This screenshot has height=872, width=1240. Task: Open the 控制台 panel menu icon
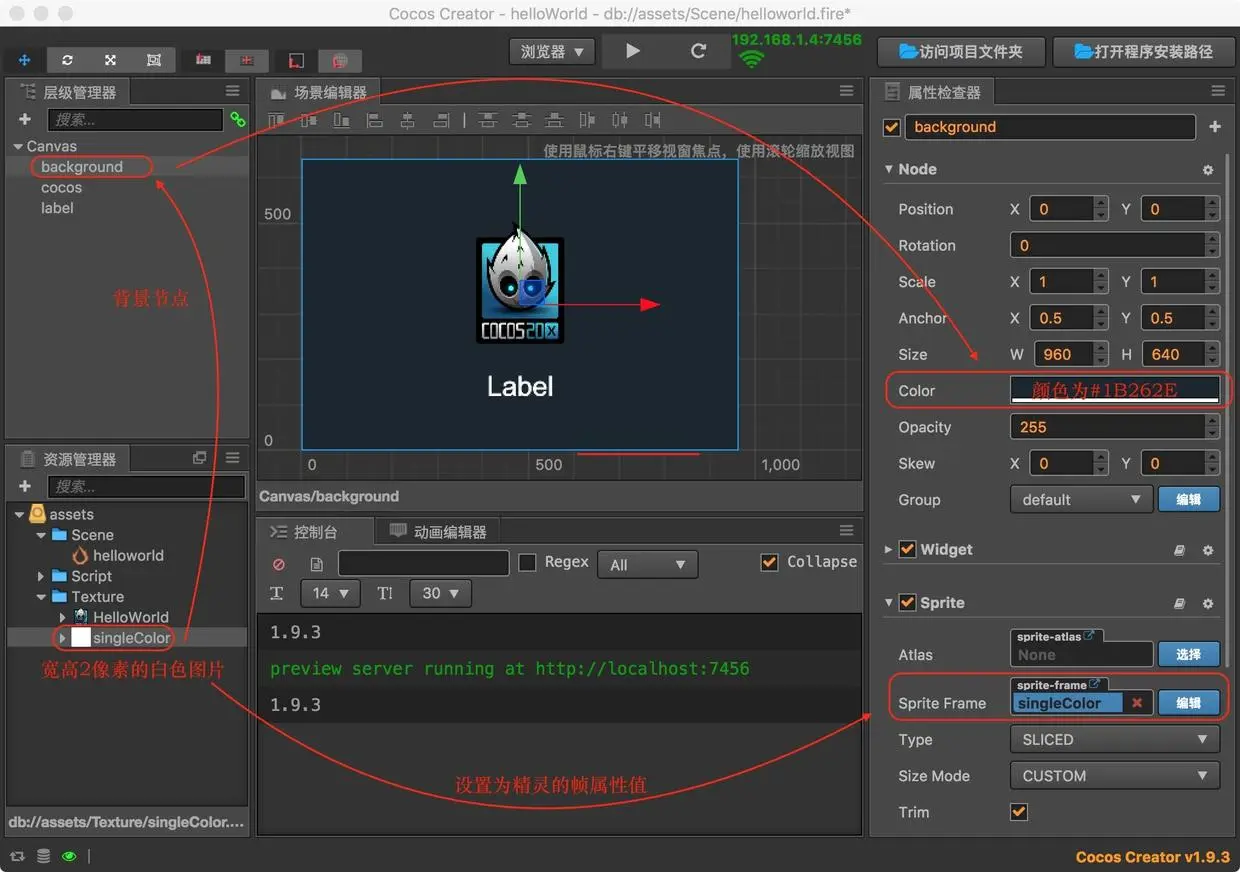click(846, 530)
